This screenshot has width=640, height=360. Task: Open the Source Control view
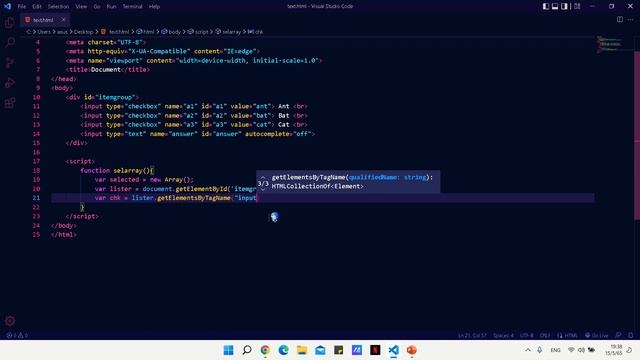(10, 62)
